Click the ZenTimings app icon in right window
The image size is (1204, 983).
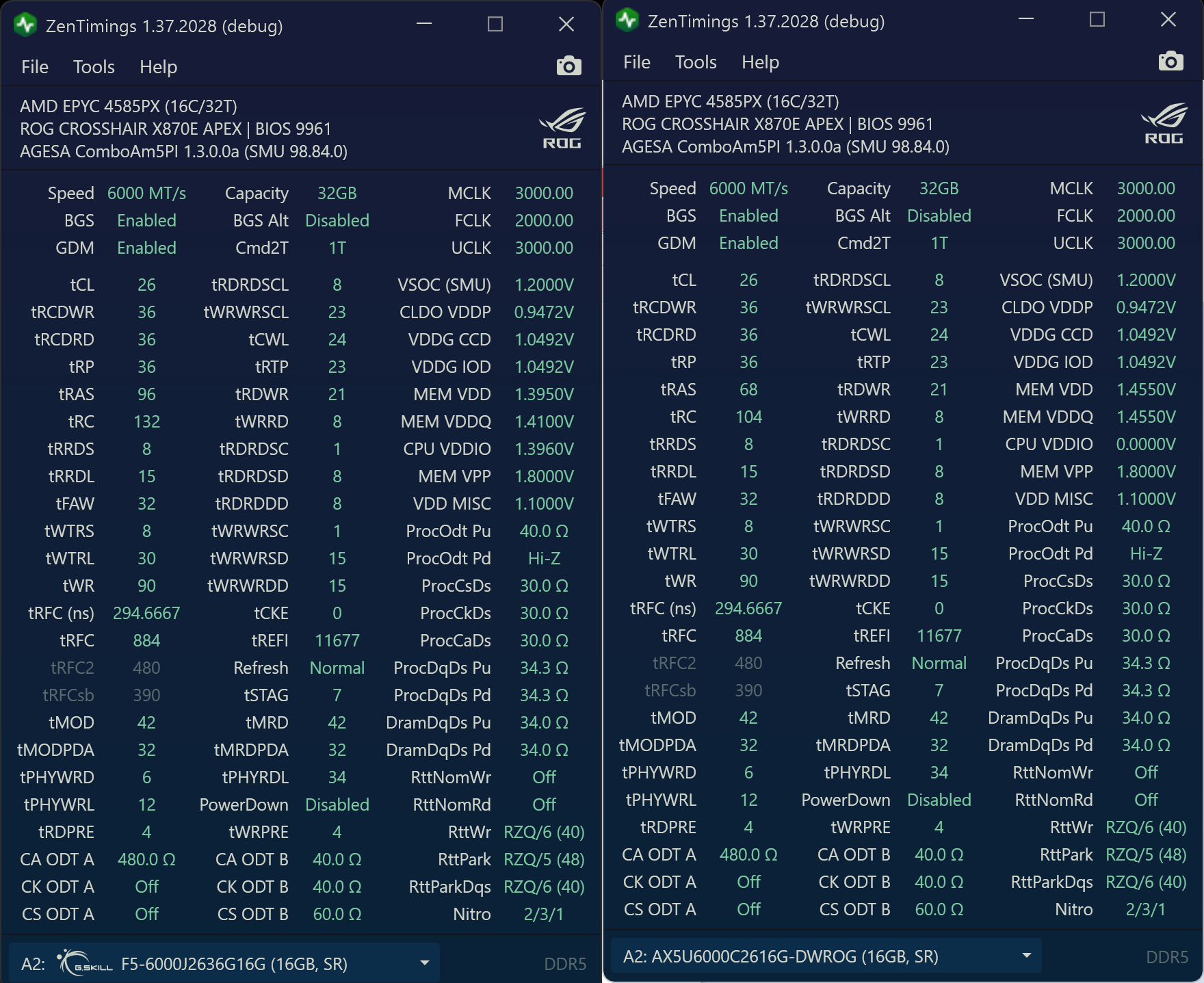coord(627,21)
